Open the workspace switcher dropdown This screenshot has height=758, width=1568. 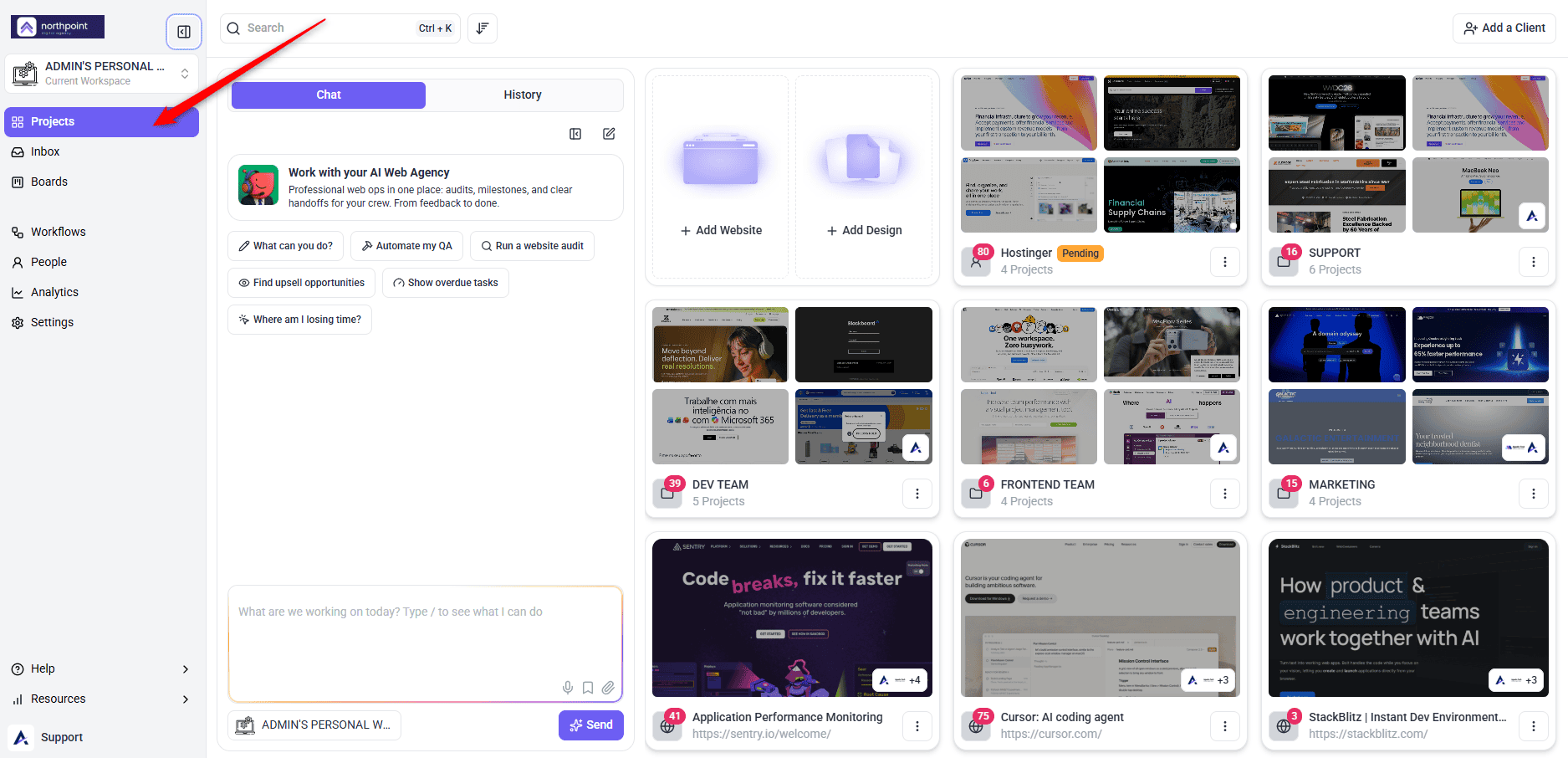point(101,74)
